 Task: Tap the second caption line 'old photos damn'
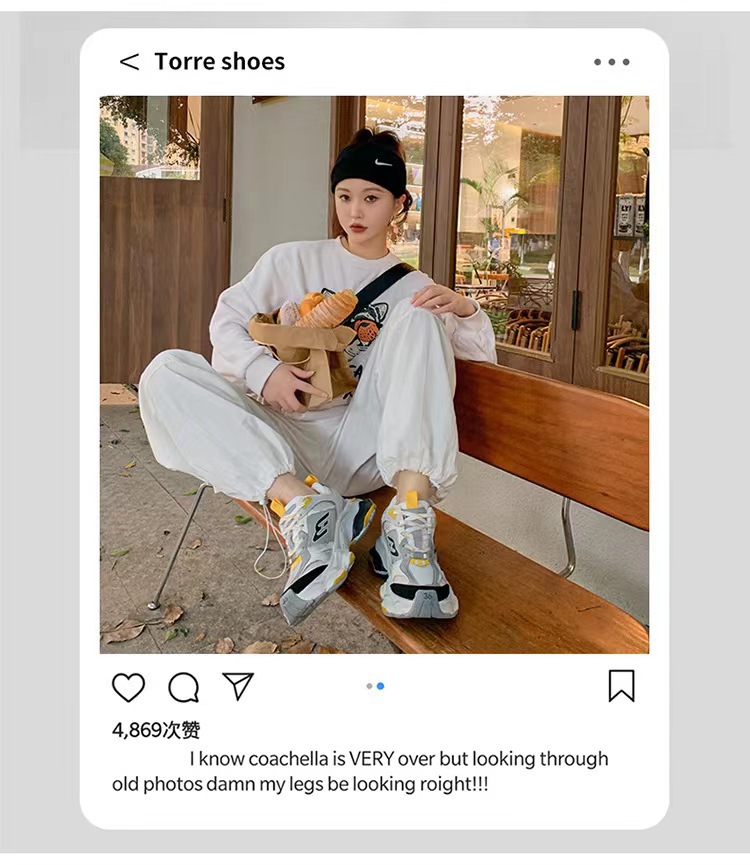point(300,784)
